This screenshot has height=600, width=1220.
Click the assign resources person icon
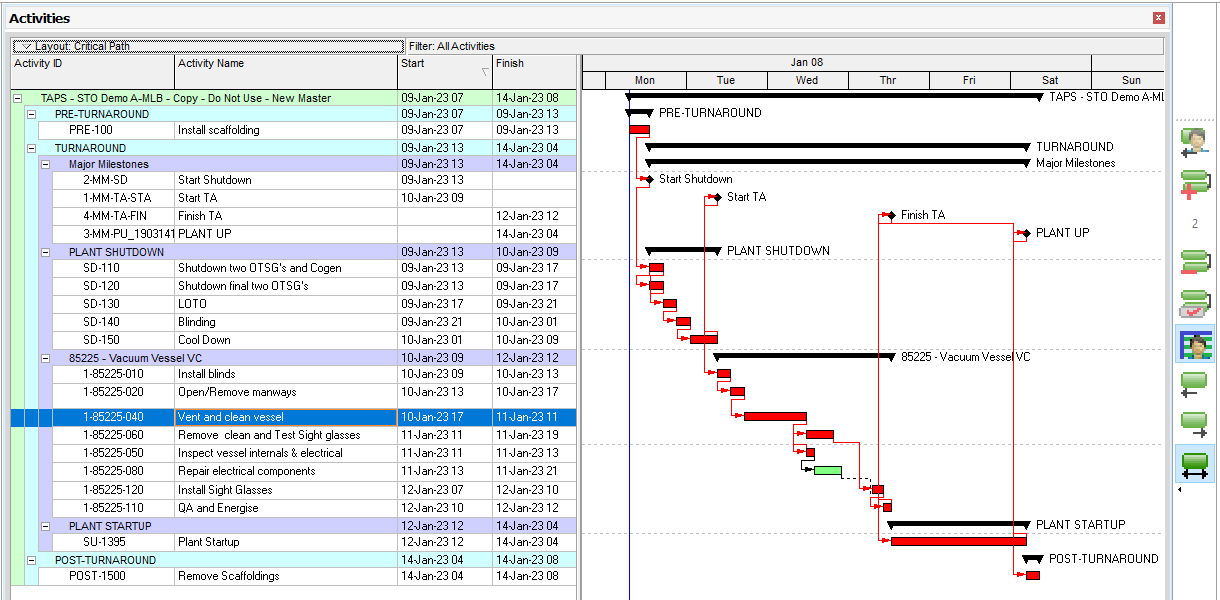pos(1194,142)
